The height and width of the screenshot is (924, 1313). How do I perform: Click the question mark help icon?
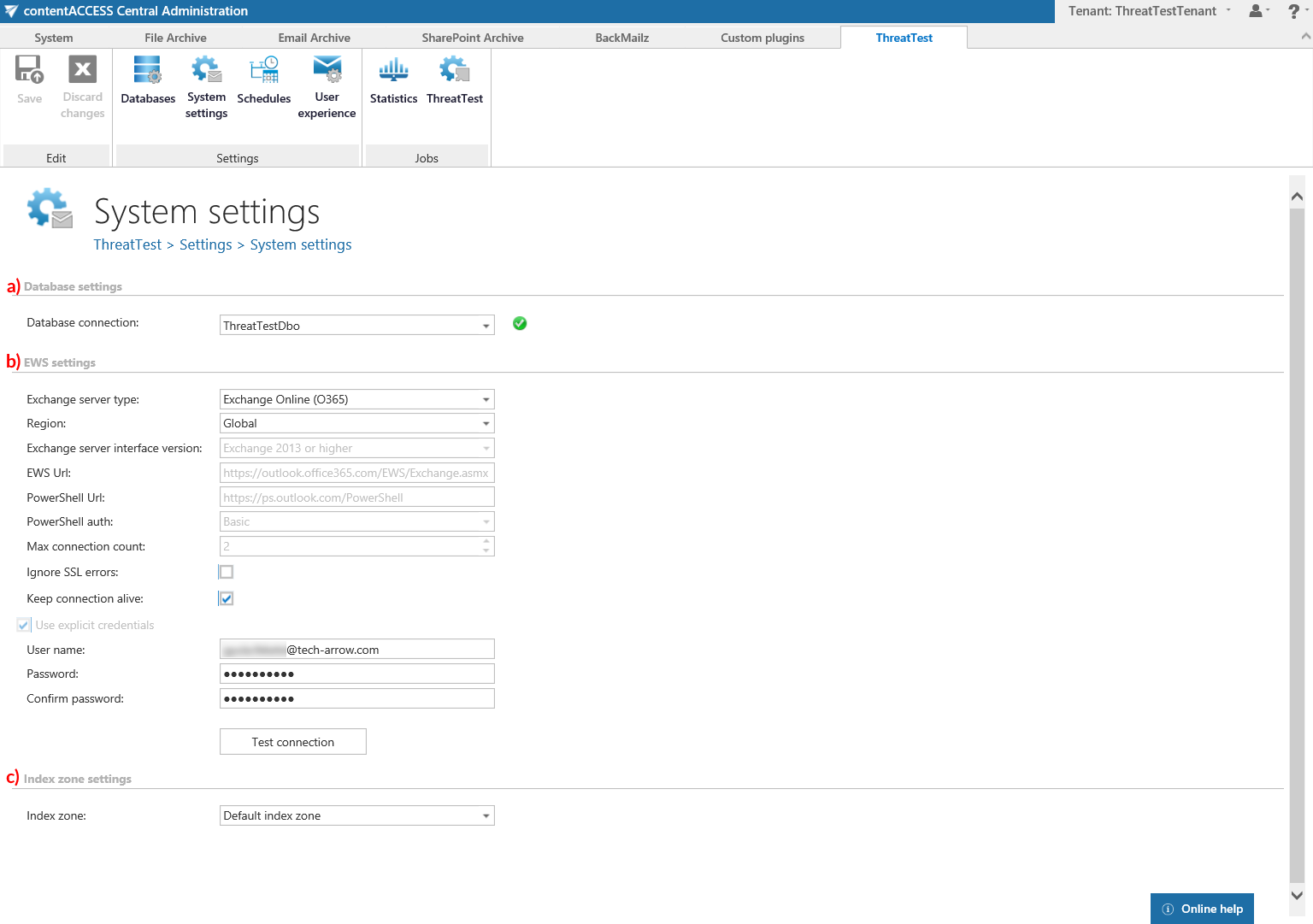coord(1293,11)
